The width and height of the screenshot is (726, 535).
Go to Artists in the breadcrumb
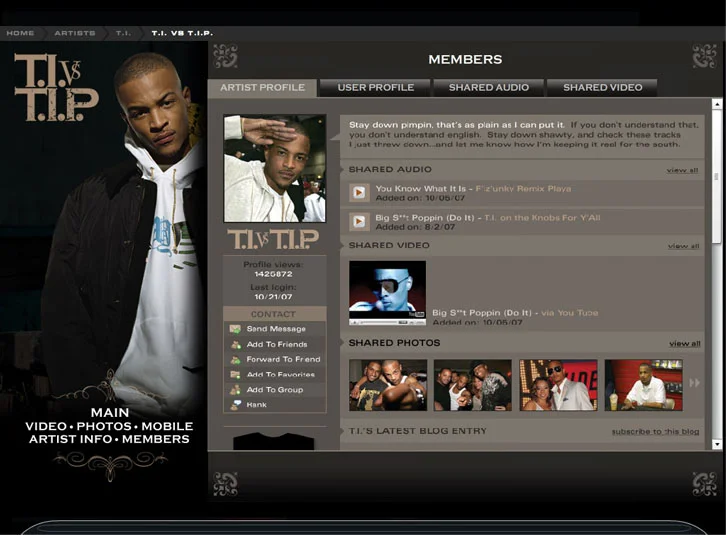pos(75,33)
